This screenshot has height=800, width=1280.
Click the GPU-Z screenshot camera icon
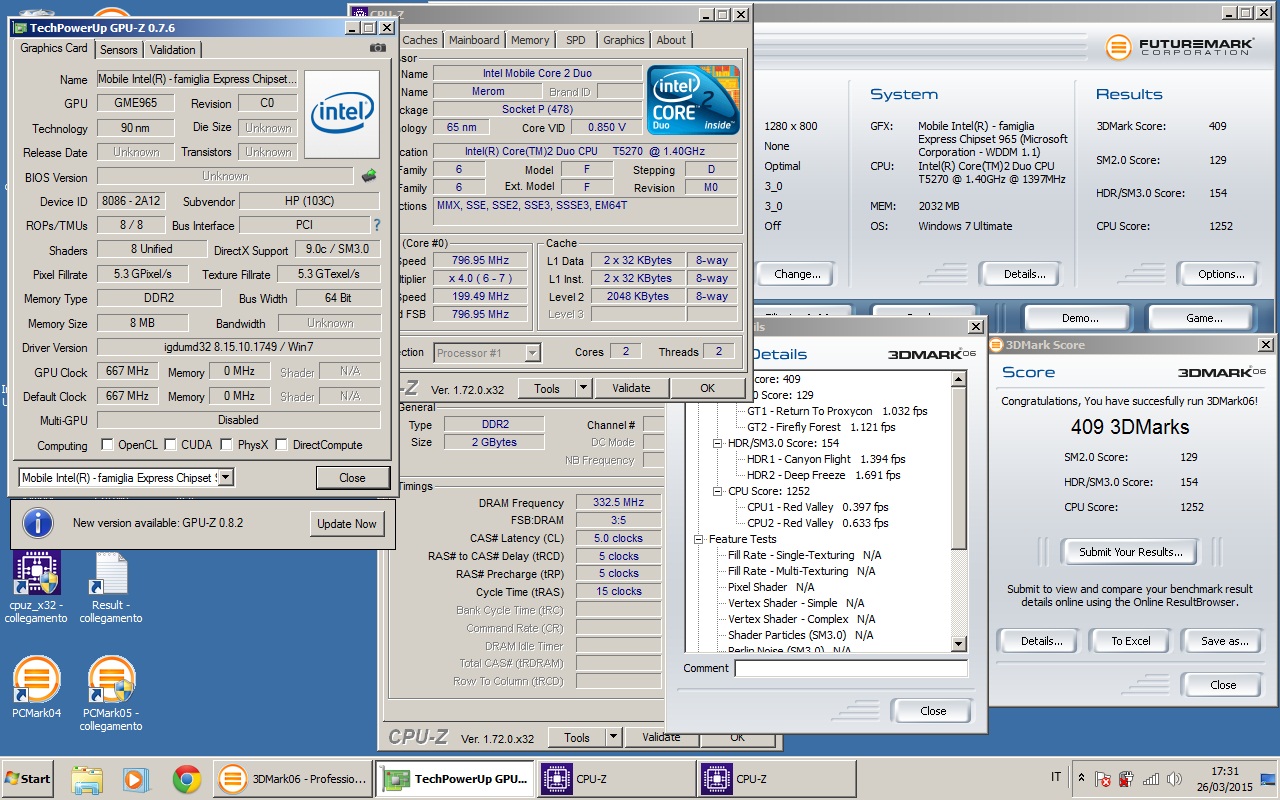377,48
